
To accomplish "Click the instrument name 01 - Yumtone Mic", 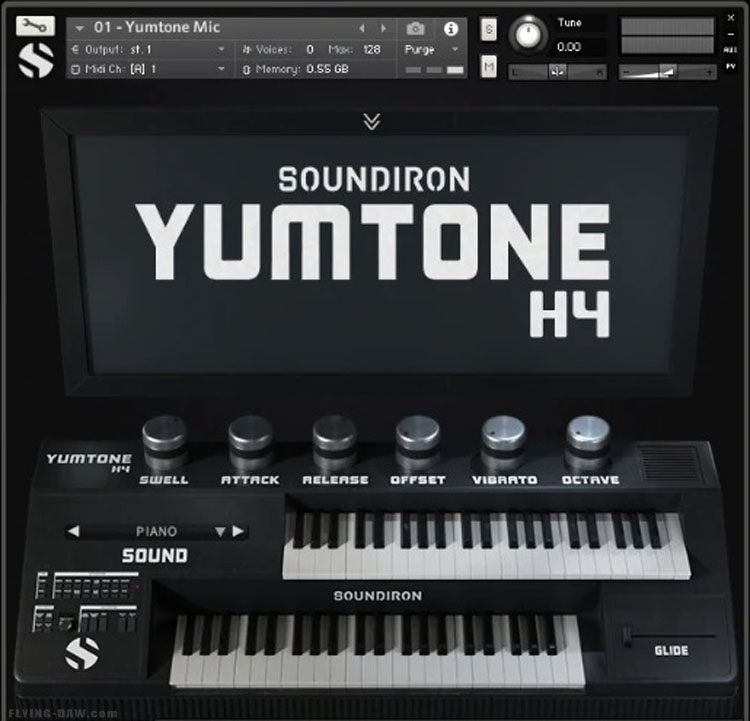I will point(157,27).
